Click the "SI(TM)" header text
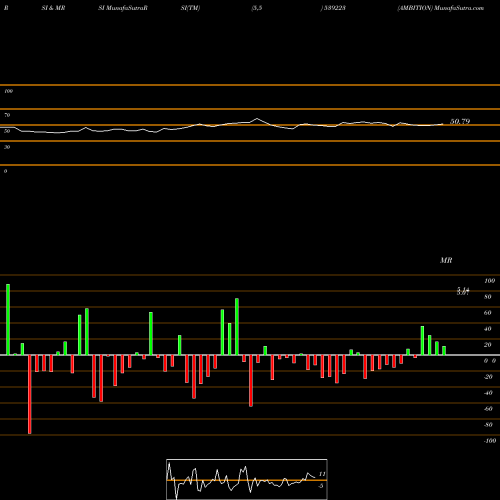The image size is (500, 500). tap(190, 8)
